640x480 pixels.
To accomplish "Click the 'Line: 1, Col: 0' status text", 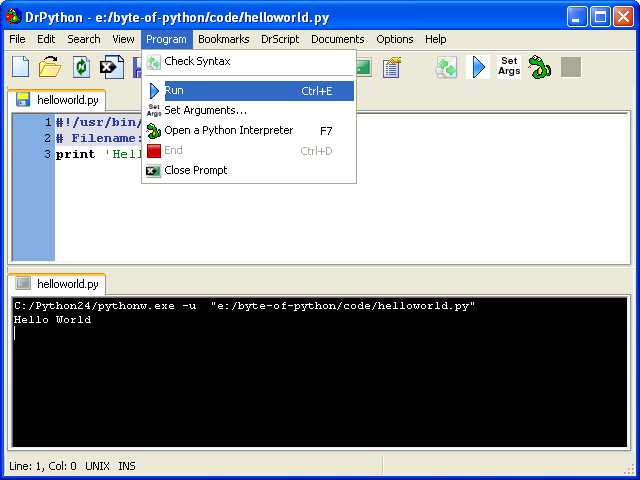I will tap(42, 466).
